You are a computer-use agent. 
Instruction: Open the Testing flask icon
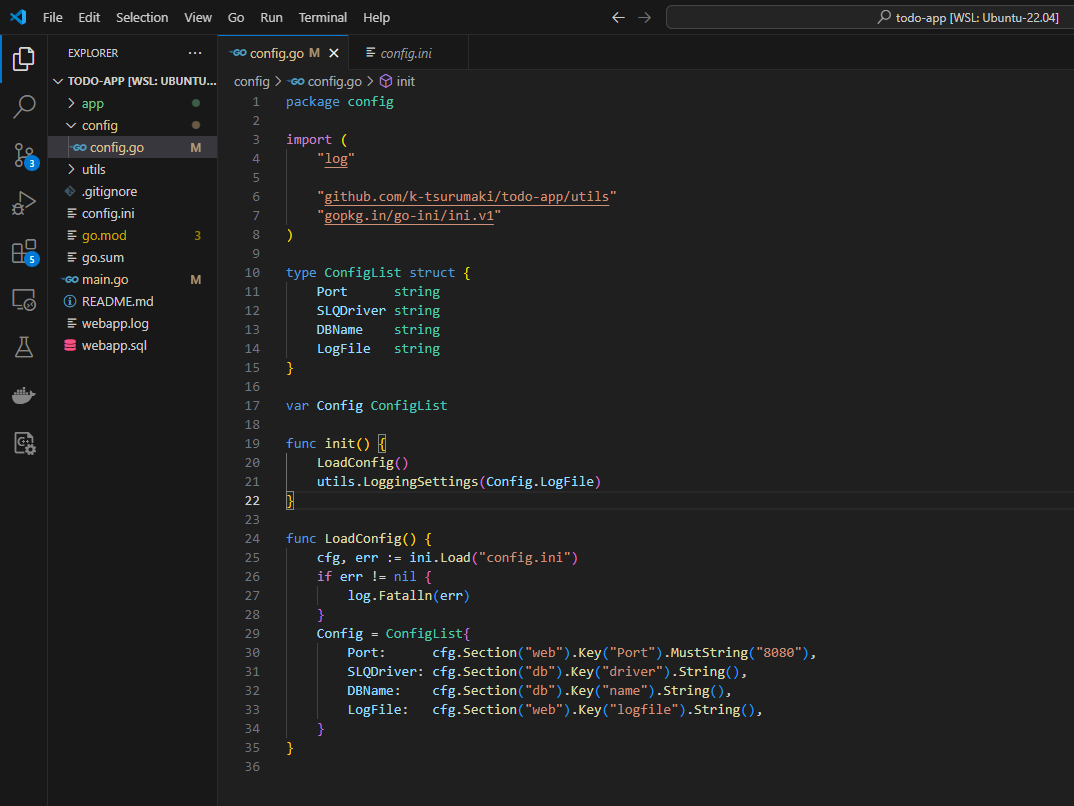tap(24, 347)
